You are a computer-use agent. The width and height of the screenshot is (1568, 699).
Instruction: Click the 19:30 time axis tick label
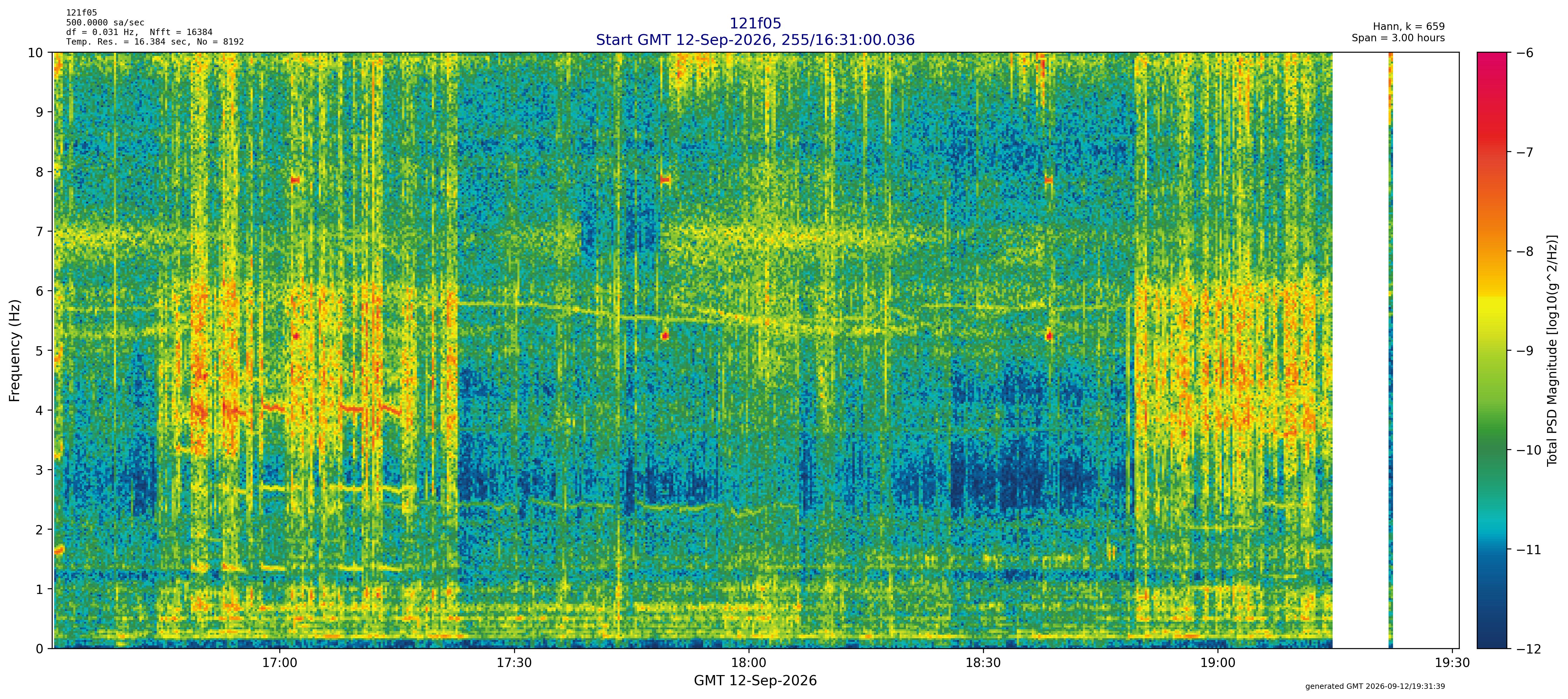pos(1452,662)
